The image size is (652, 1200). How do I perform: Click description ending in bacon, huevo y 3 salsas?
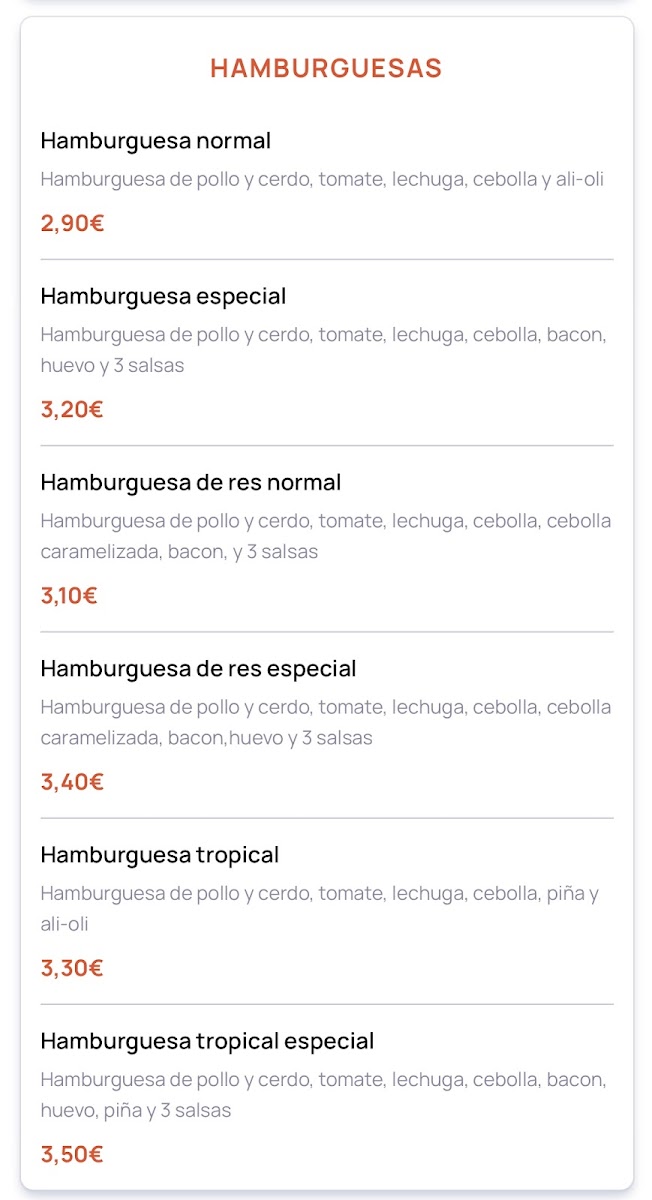point(323,350)
